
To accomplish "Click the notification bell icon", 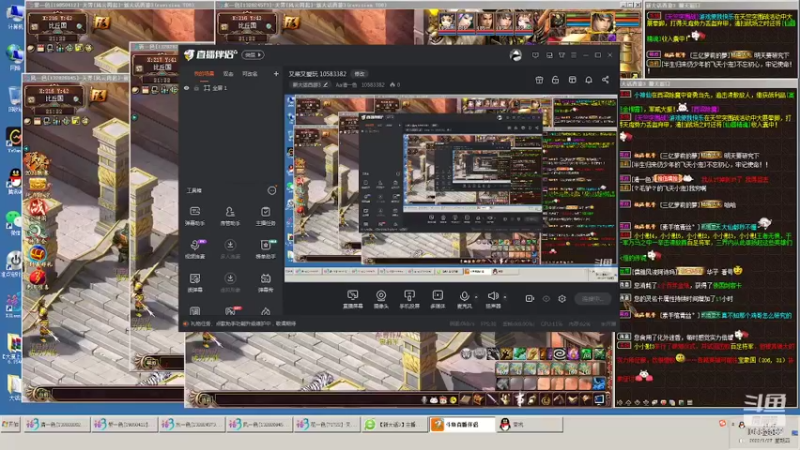I will 589,80.
